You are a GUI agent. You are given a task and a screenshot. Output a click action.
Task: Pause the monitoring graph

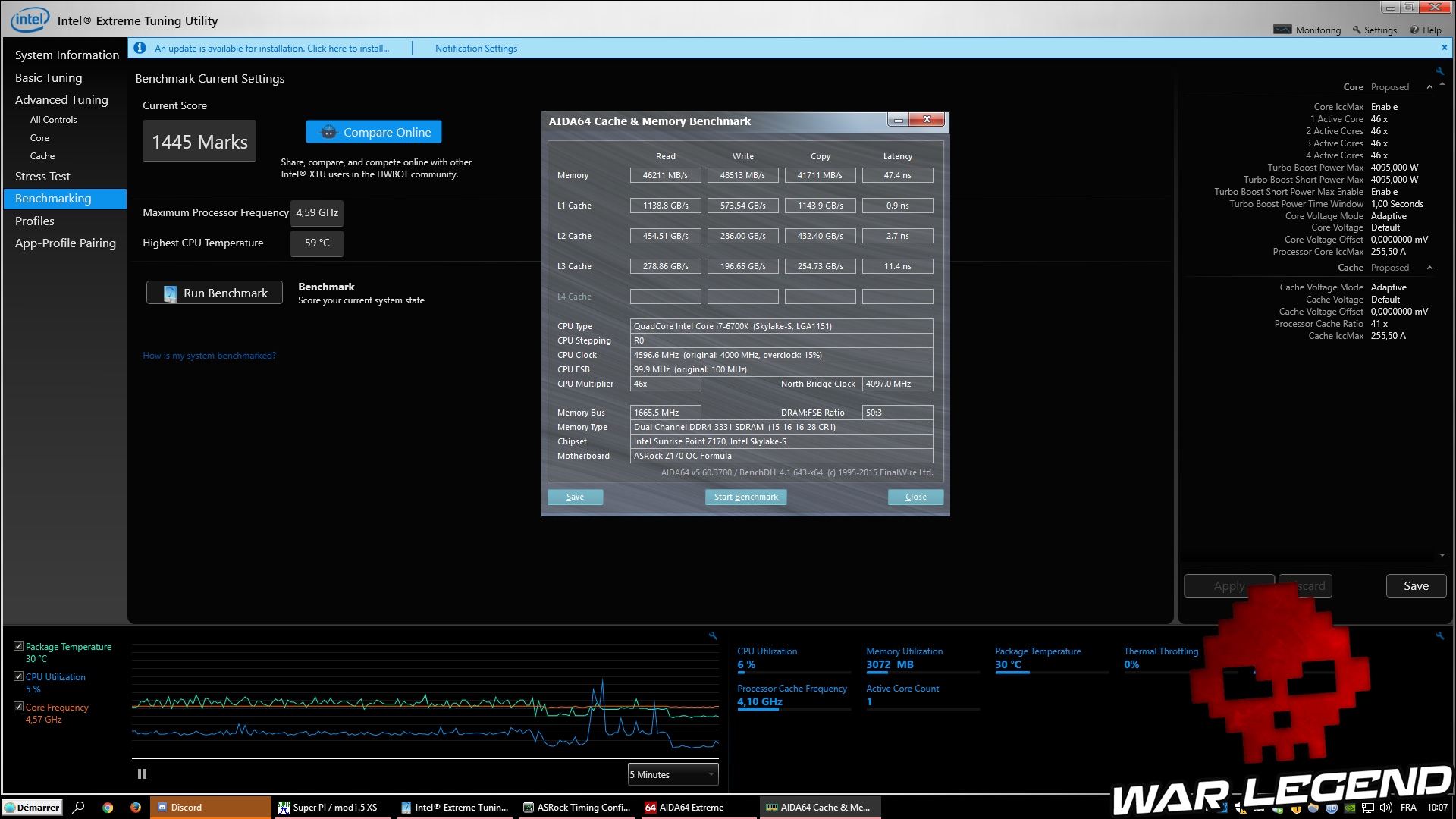click(x=142, y=774)
